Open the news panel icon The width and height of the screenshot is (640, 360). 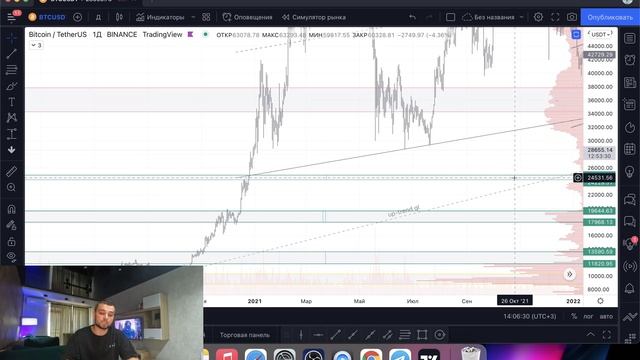coord(630,82)
